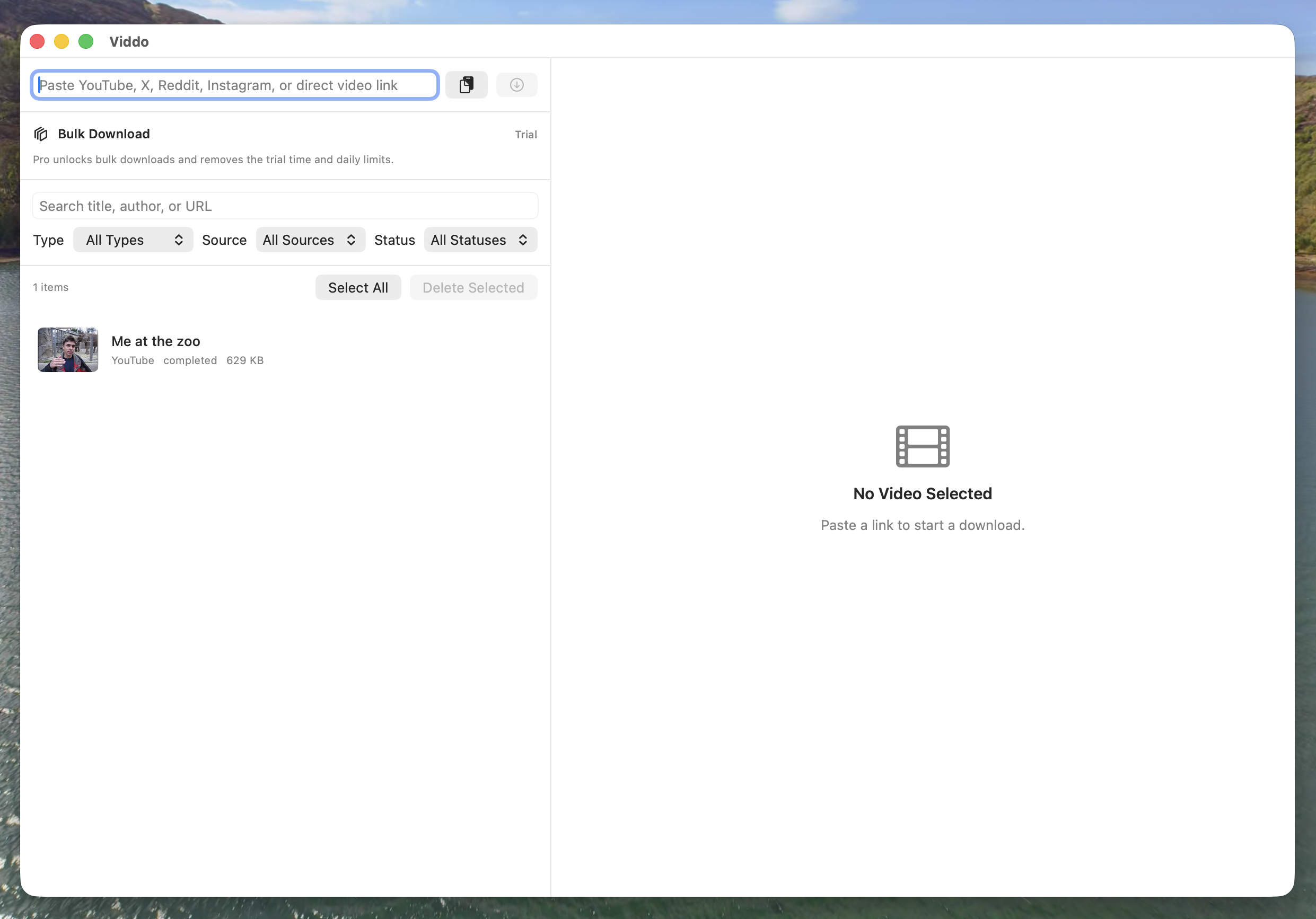Click the "No Video Selected" heading
This screenshot has width=1316, height=919.
click(922, 493)
